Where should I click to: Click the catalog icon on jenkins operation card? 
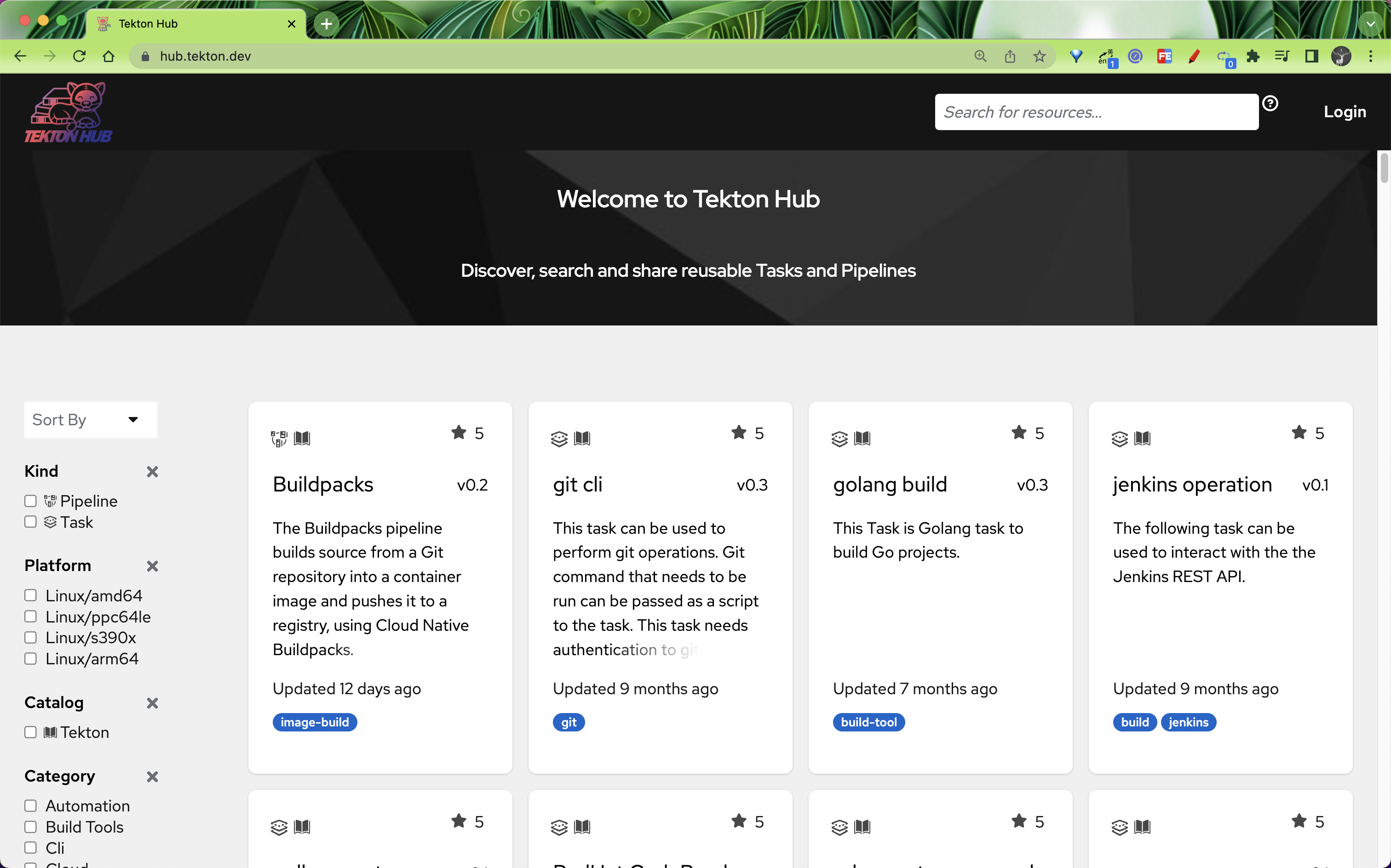1143,439
